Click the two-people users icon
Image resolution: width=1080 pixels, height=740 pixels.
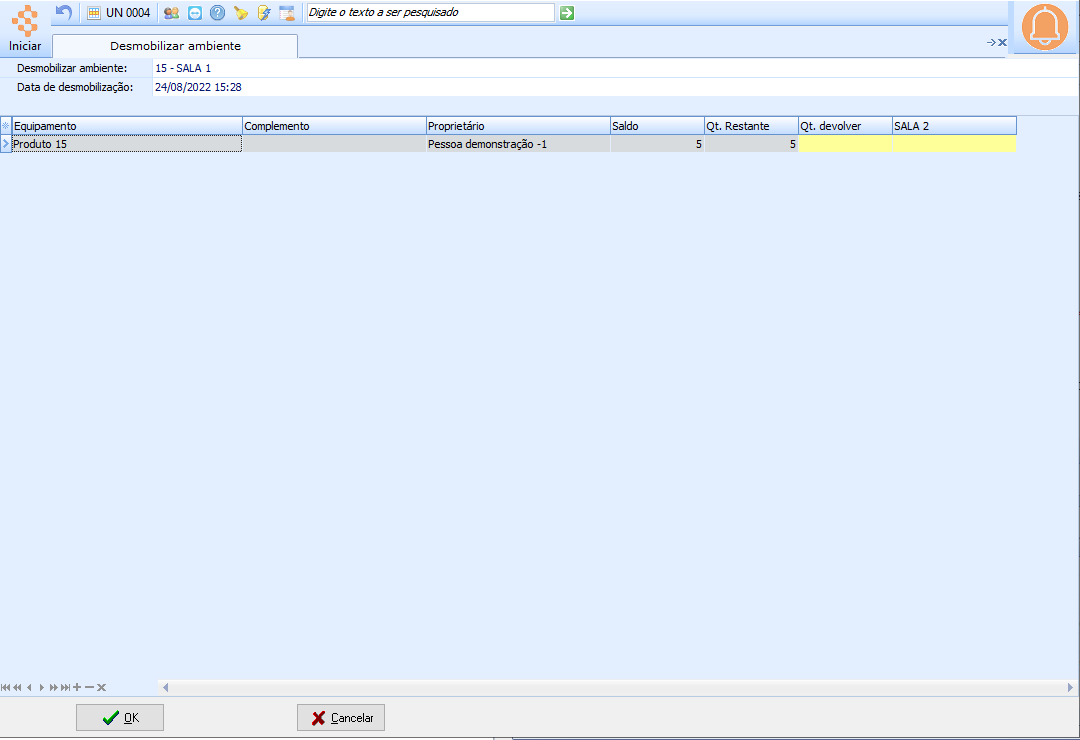[x=172, y=12]
